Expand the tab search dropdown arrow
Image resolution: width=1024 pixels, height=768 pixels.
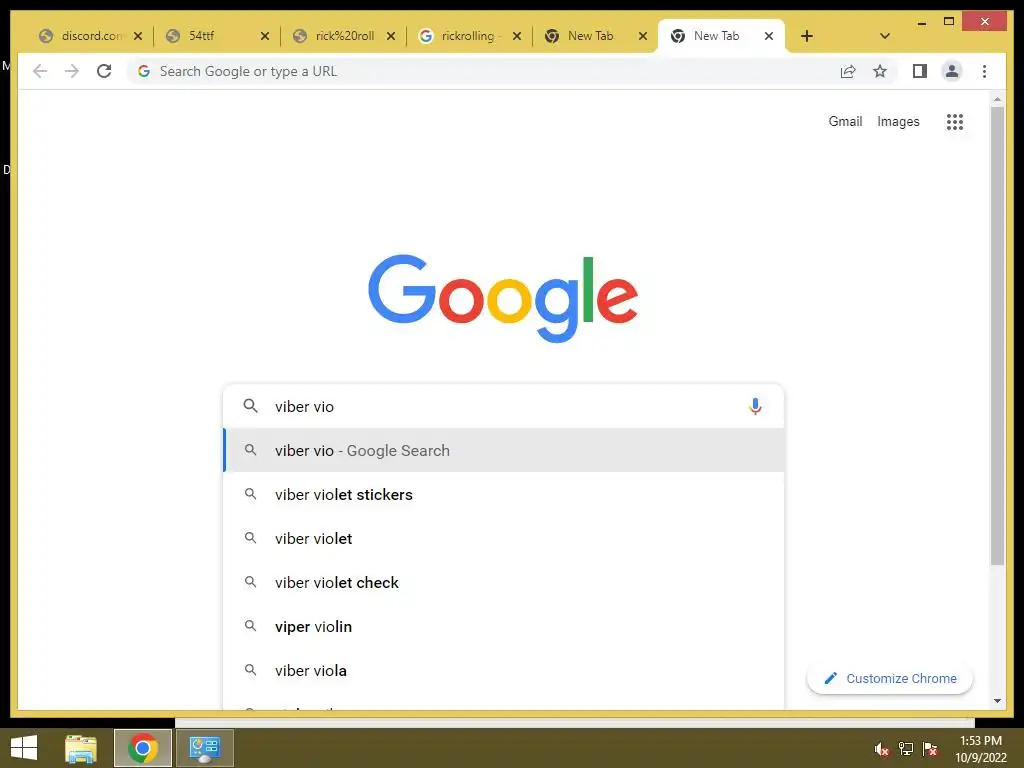(x=885, y=36)
